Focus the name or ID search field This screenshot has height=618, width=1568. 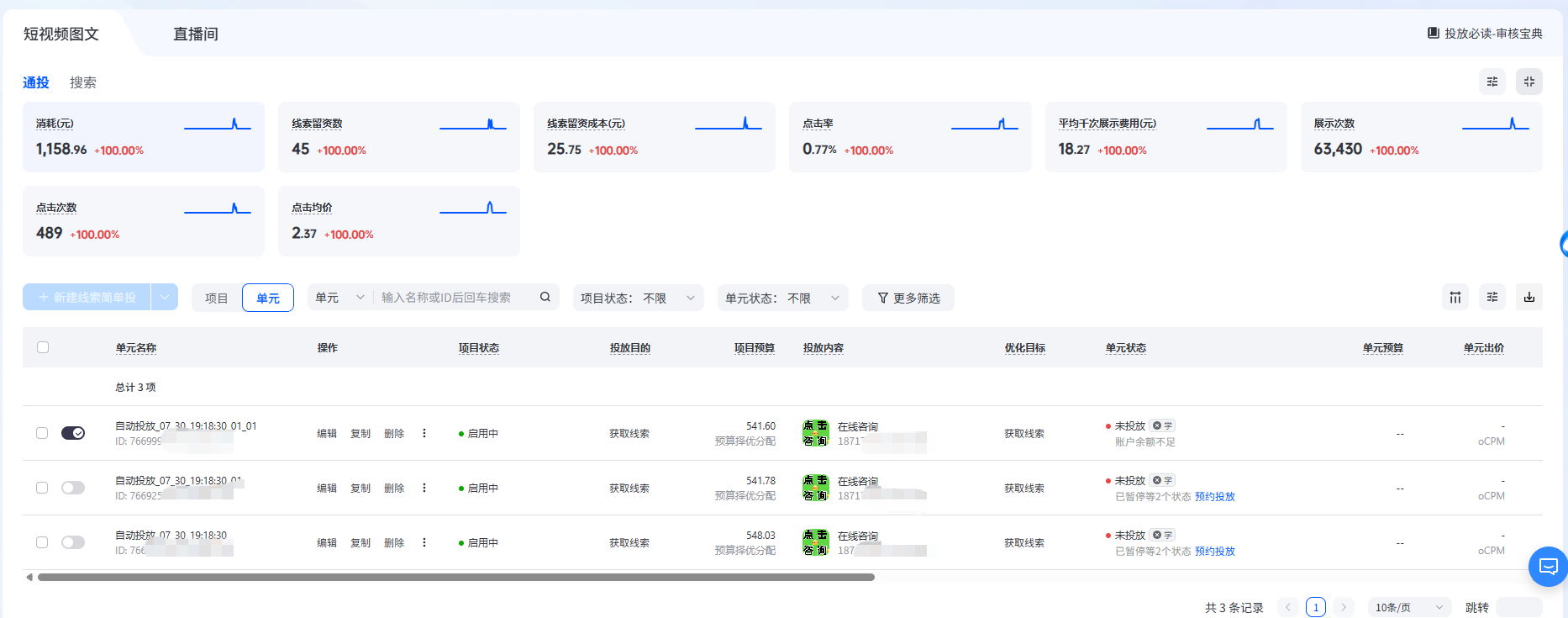[454, 297]
